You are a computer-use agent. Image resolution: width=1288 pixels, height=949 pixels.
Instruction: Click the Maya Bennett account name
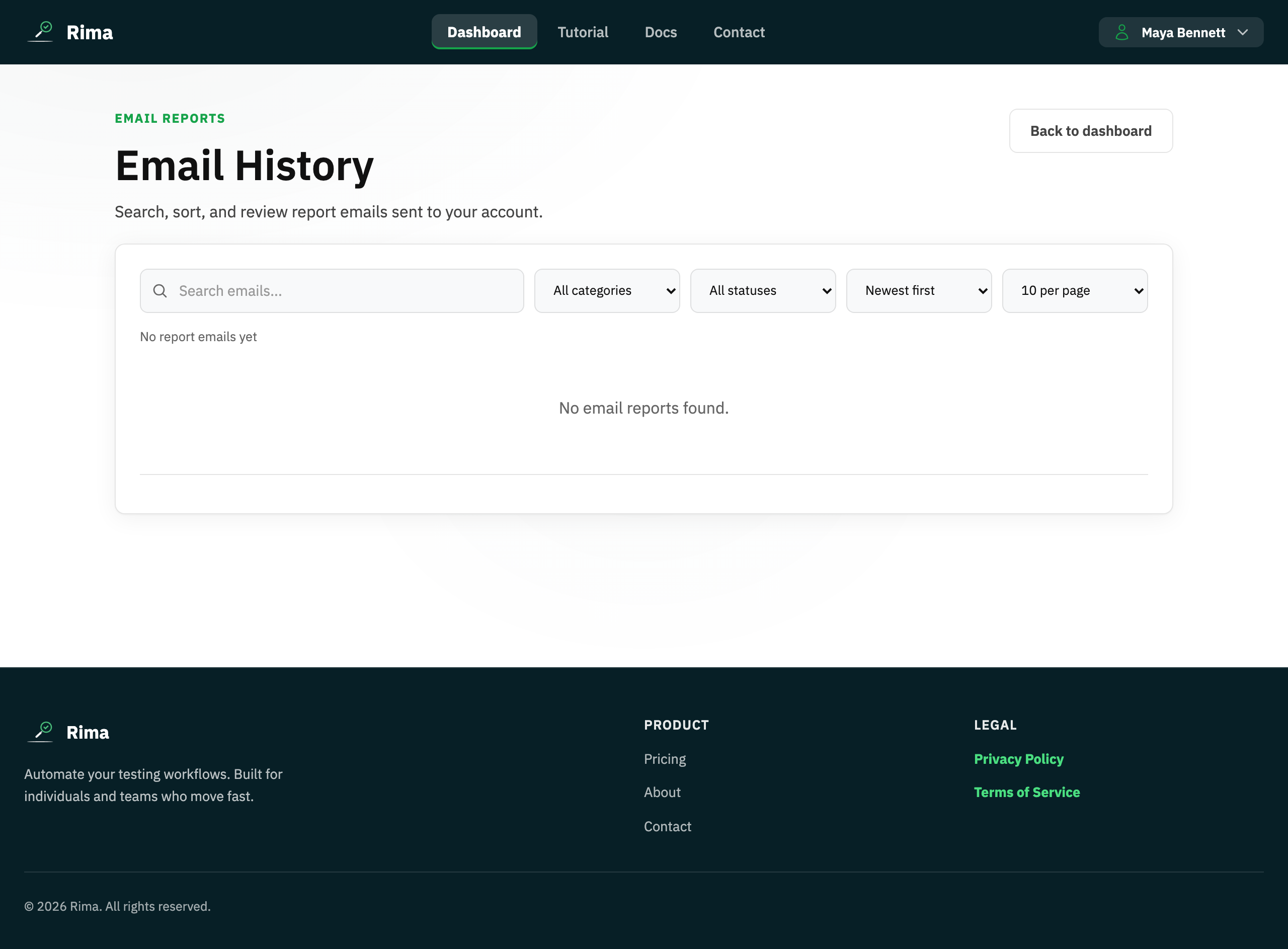pos(1183,33)
